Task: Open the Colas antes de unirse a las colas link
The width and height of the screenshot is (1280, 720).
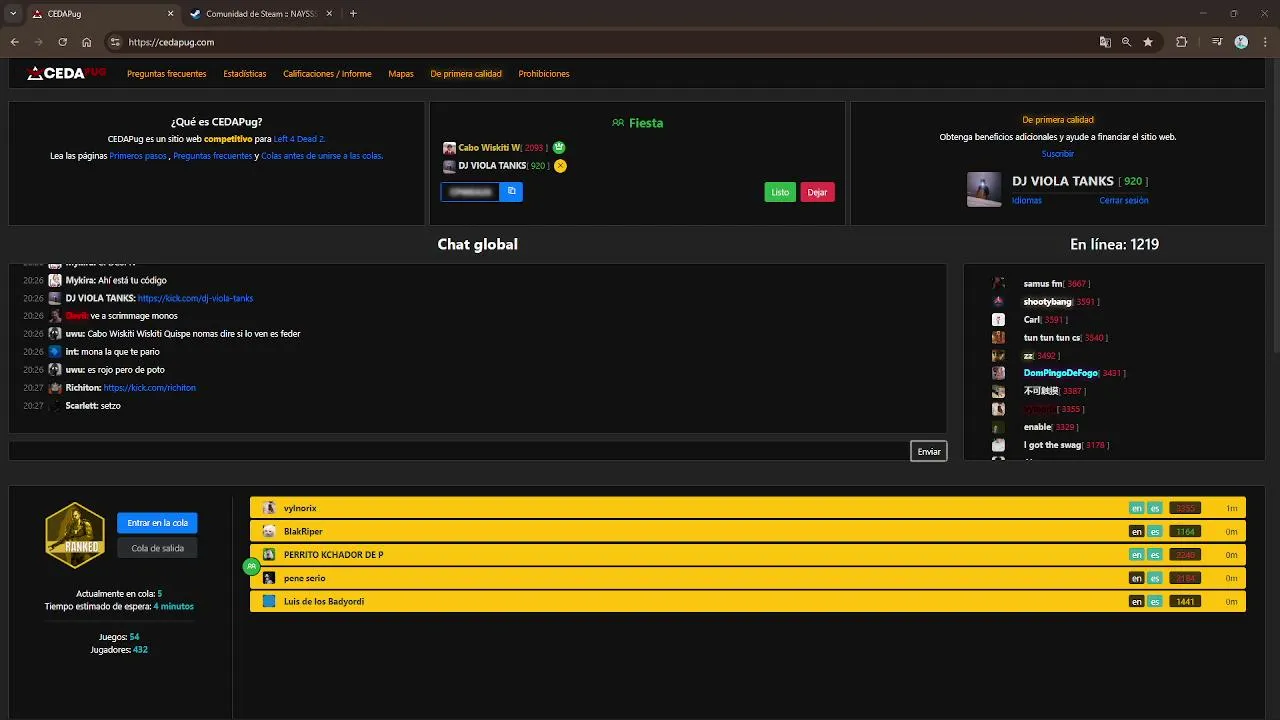Action: pos(322,156)
